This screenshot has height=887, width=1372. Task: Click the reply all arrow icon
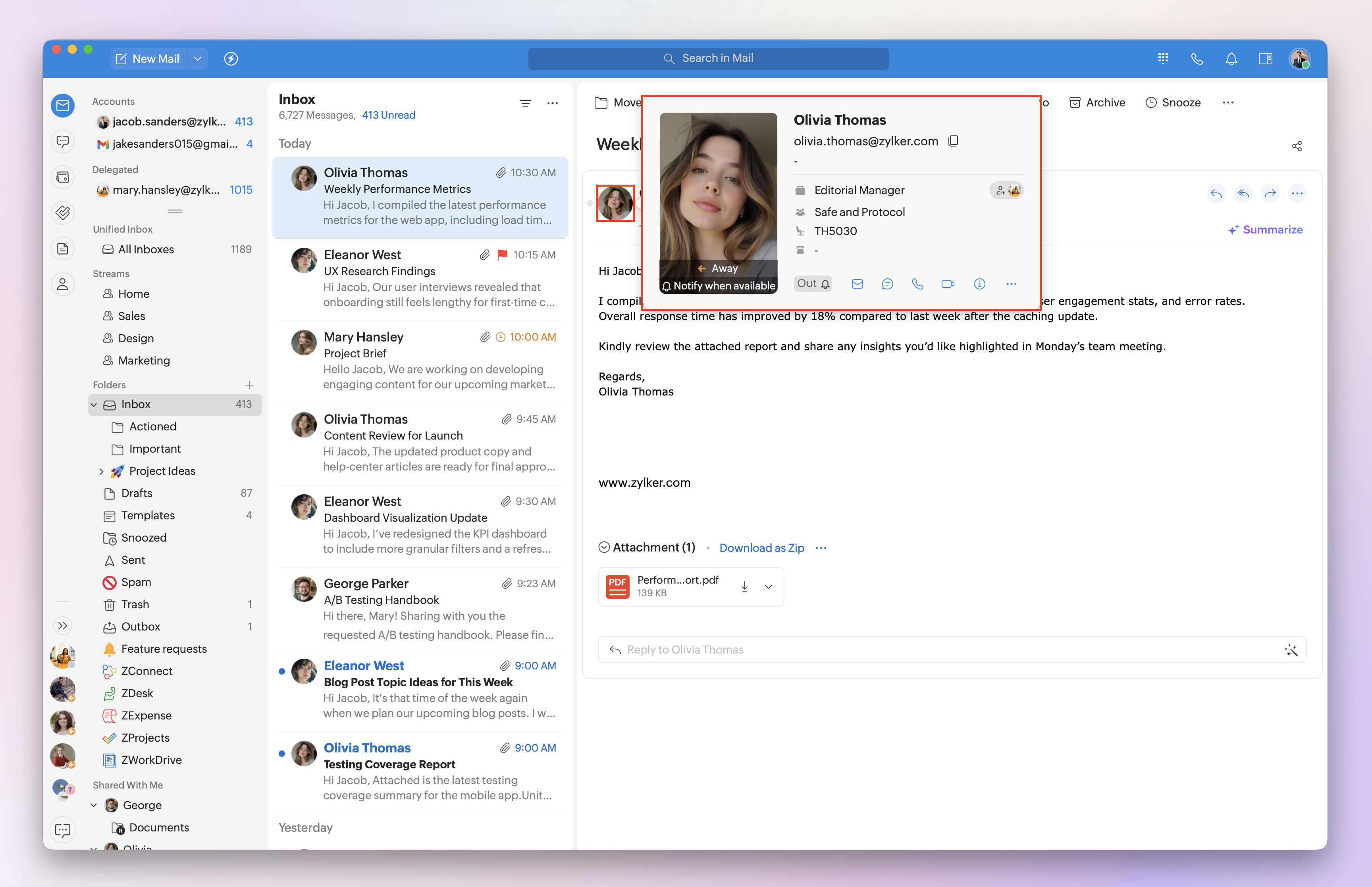1243,193
